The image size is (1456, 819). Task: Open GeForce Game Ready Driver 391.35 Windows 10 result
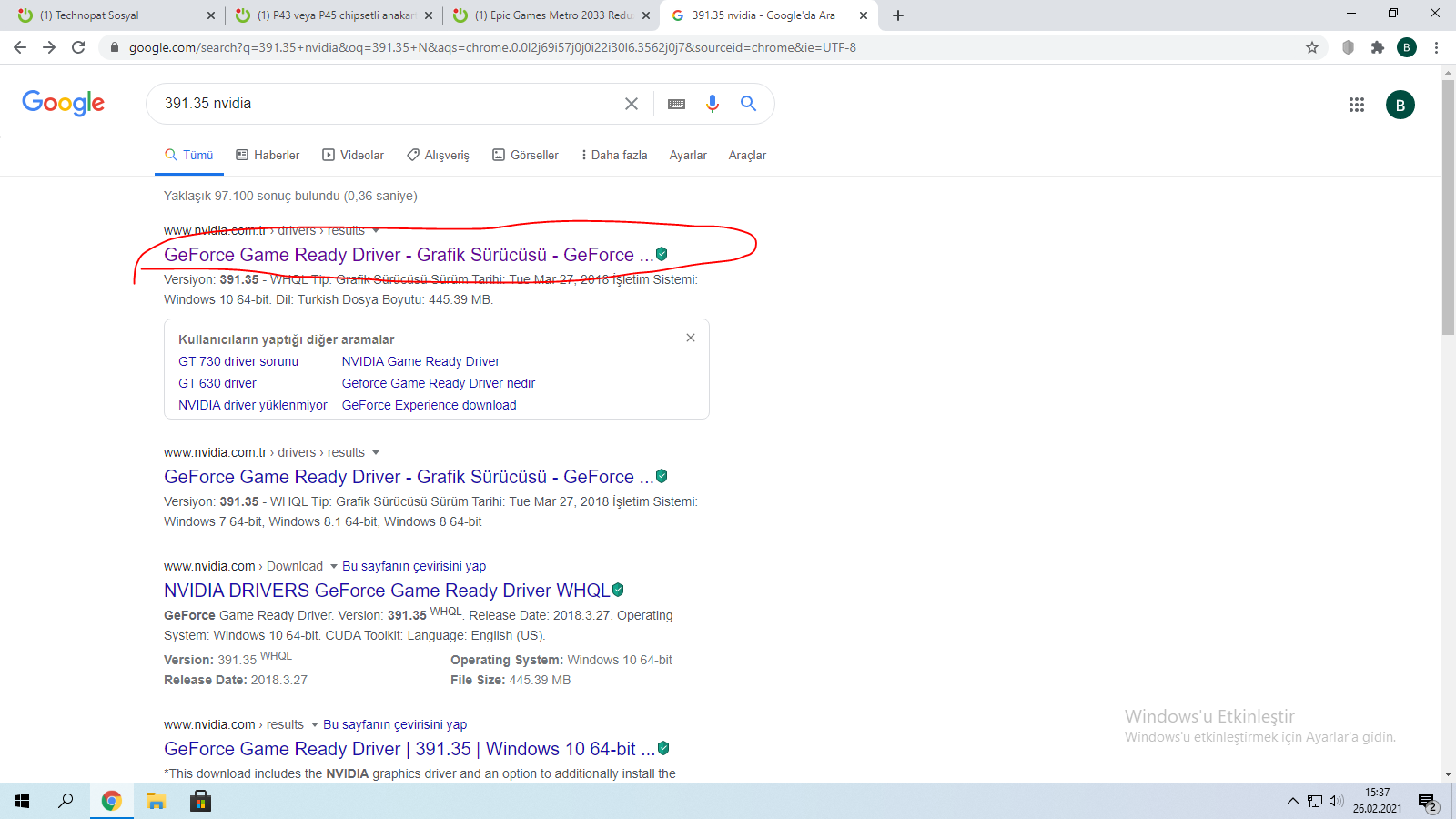409,750
